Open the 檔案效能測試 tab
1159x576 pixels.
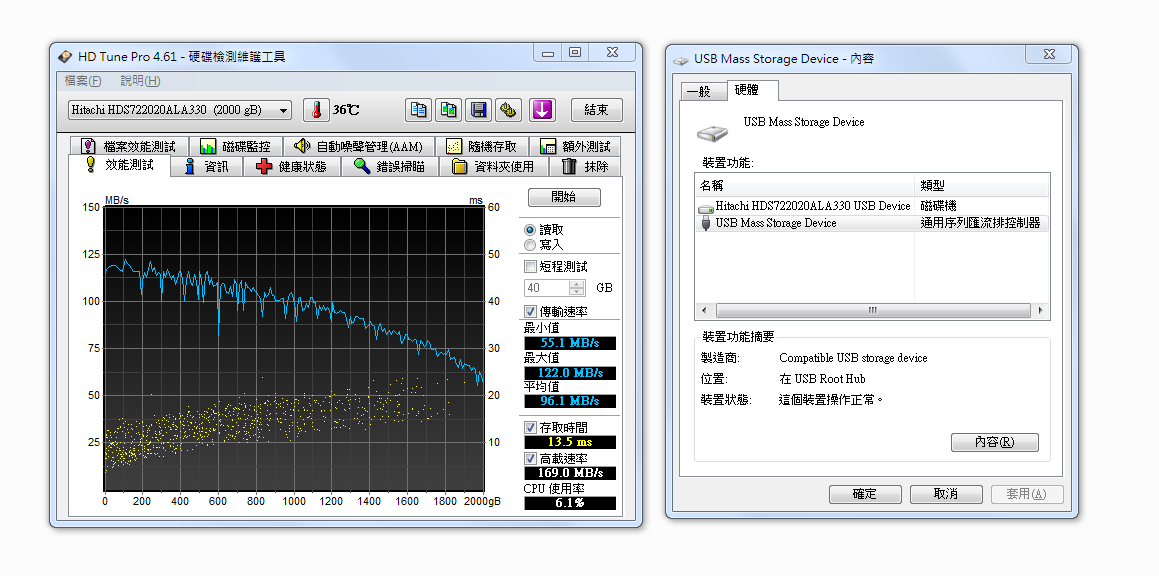pos(129,146)
